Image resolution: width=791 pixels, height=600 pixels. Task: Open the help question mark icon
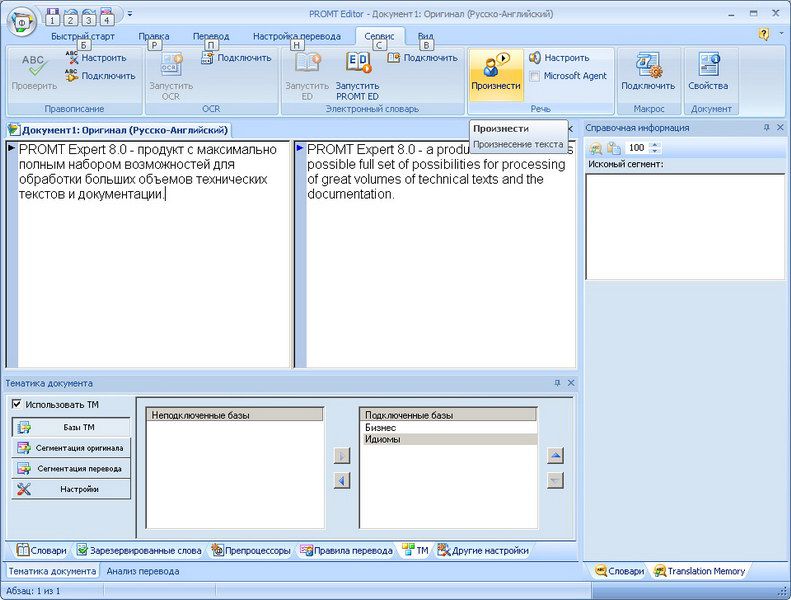click(764, 34)
